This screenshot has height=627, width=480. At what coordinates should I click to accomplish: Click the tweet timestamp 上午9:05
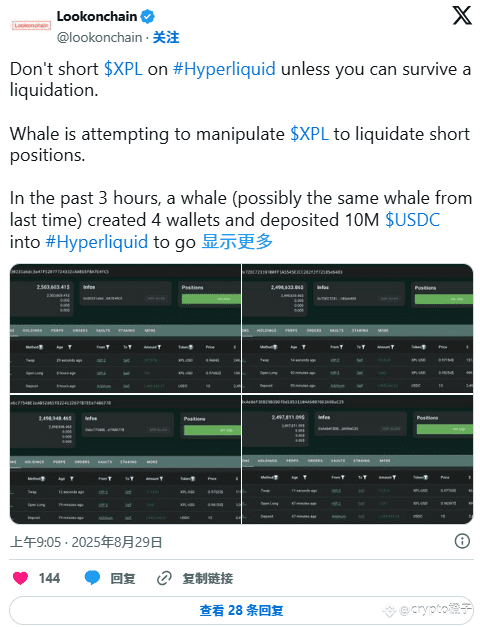pos(36,542)
